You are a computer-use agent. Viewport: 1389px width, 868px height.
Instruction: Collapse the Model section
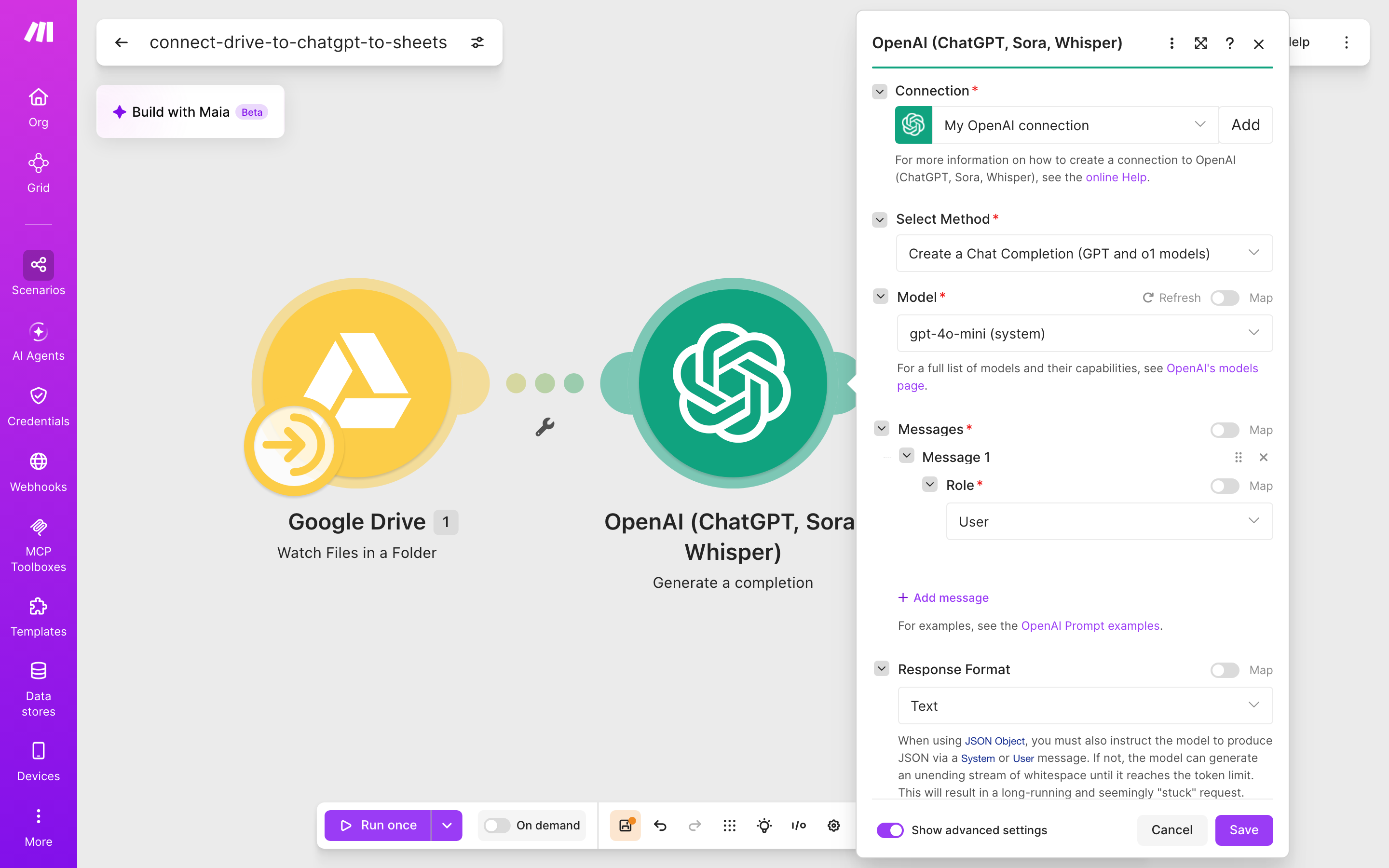(x=881, y=296)
